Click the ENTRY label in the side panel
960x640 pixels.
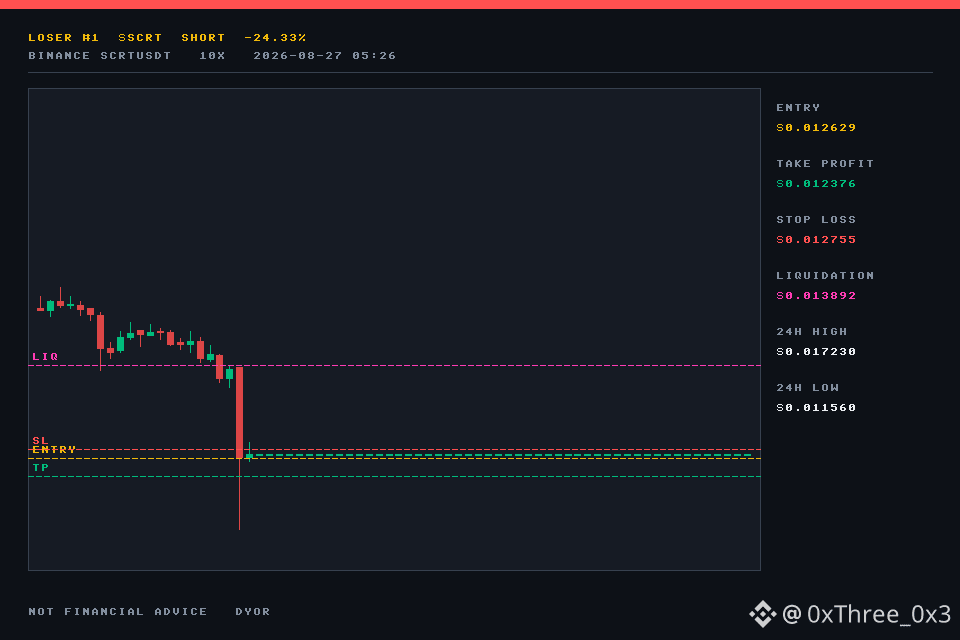[798, 107]
